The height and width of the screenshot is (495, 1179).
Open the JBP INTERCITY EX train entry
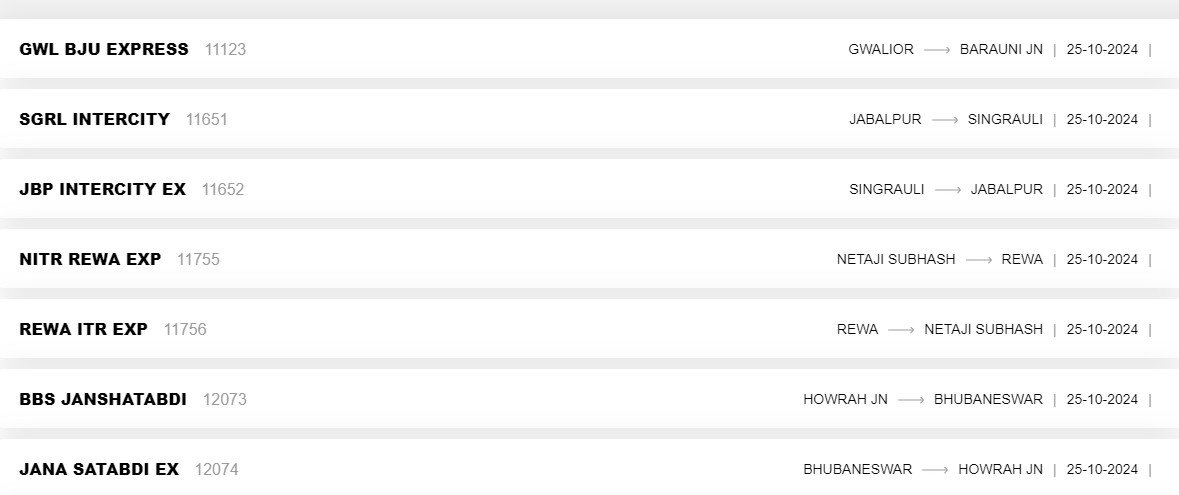[102, 189]
